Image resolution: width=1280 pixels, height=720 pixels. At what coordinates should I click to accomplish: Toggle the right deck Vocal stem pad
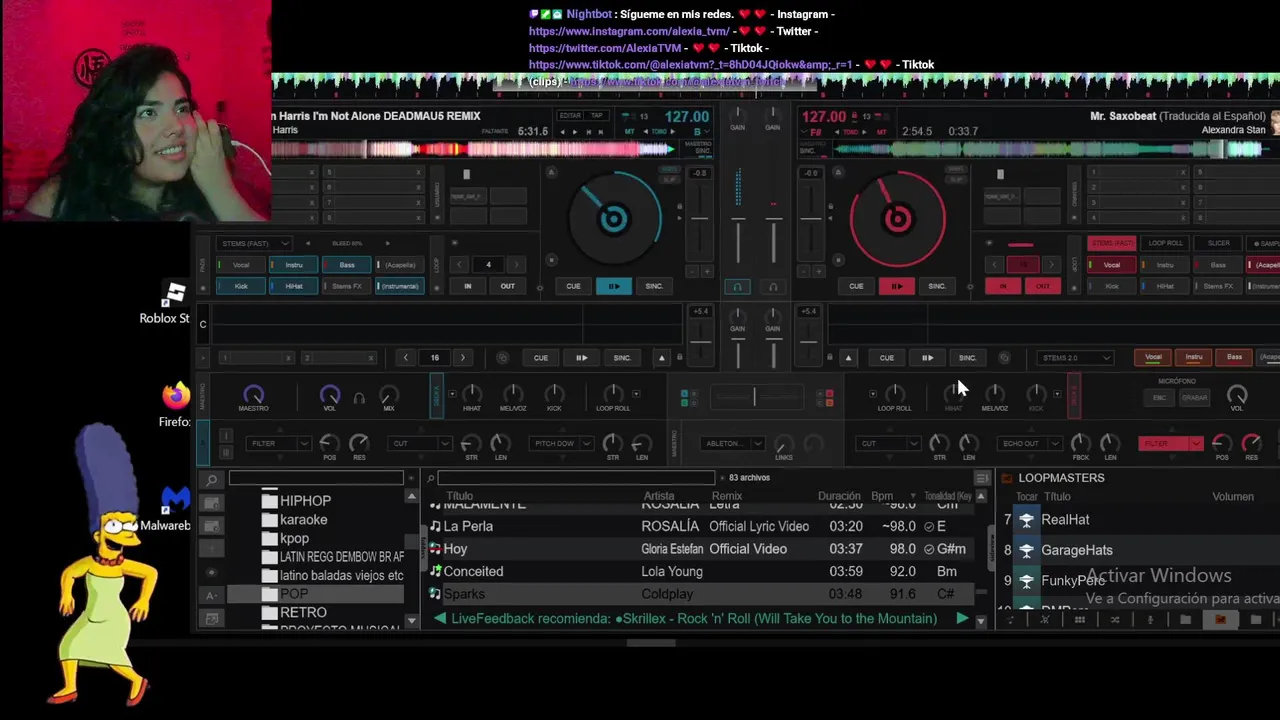click(x=1112, y=265)
